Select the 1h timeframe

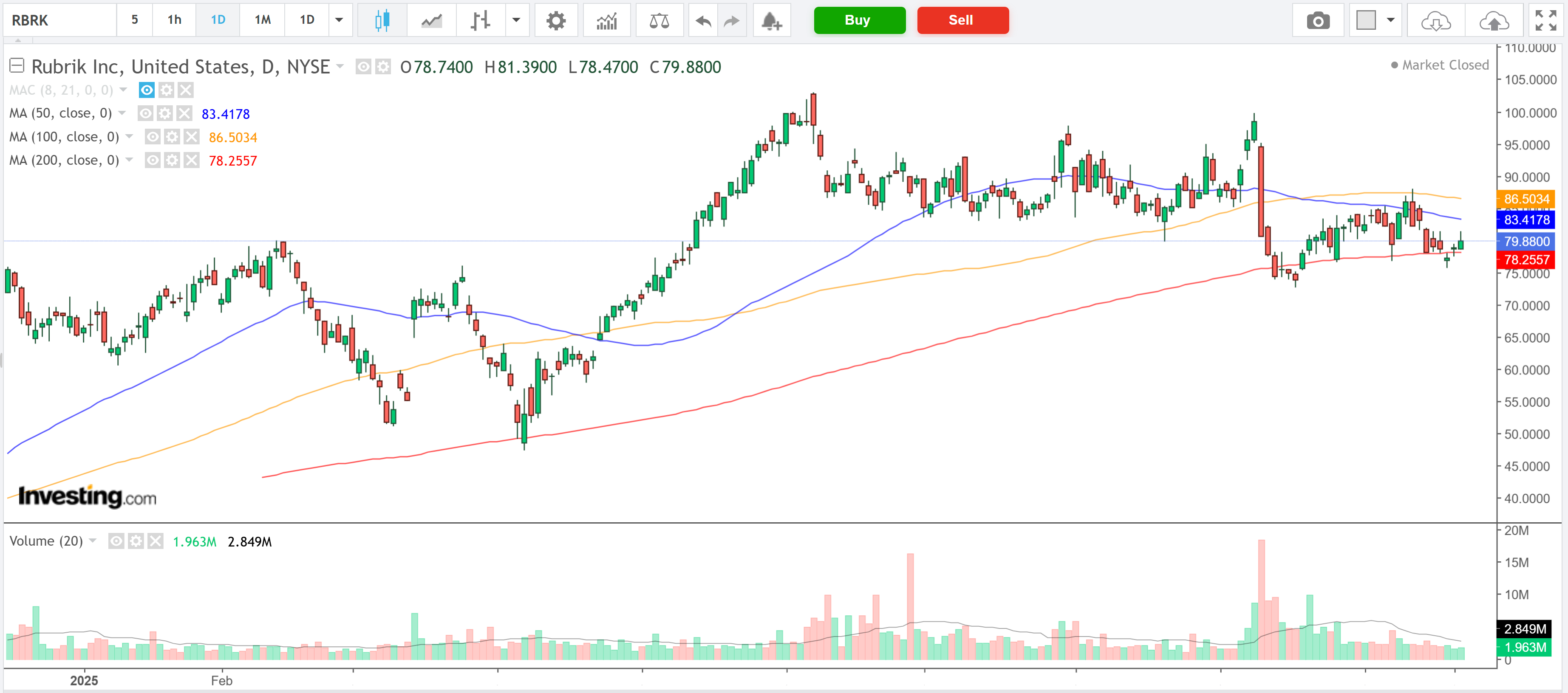coord(174,20)
